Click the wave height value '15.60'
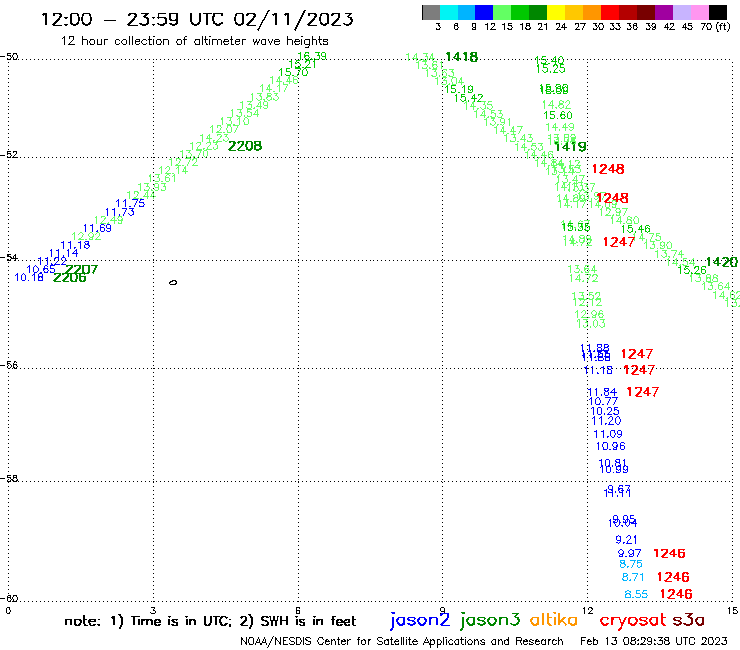Image resolution: width=740 pixels, height=650 pixels. click(558, 116)
